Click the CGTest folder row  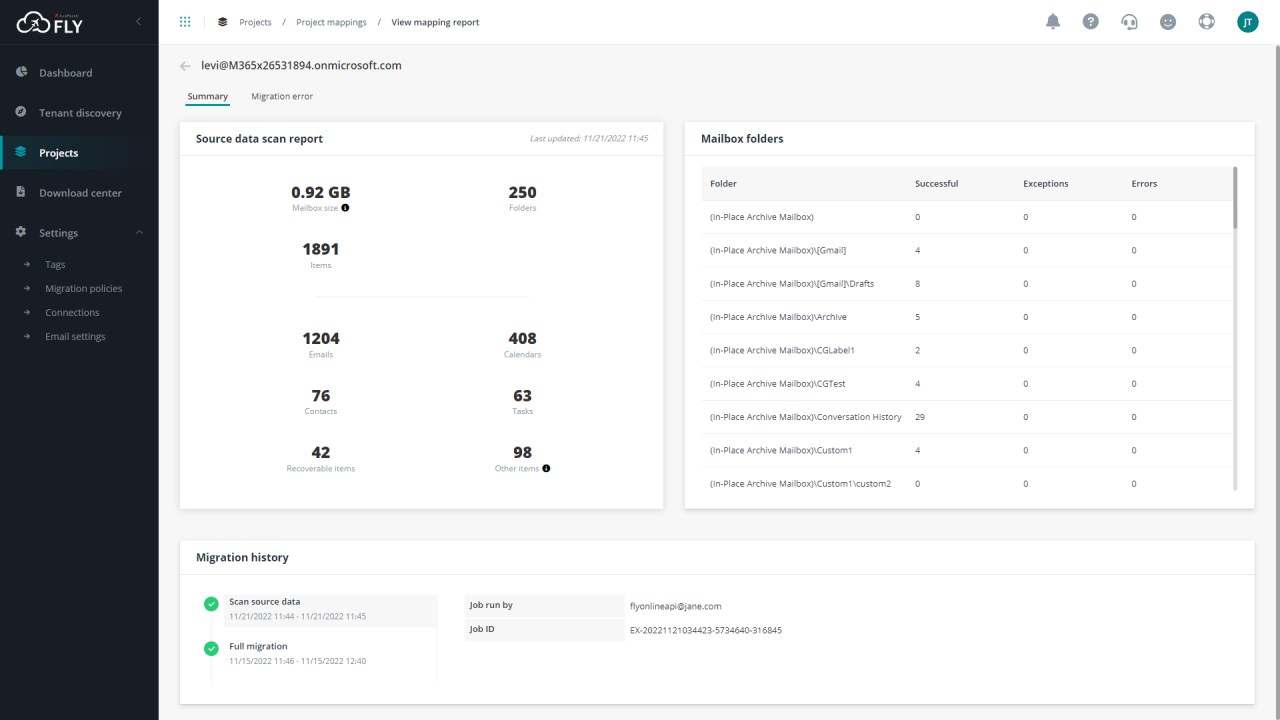coord(967,384)
